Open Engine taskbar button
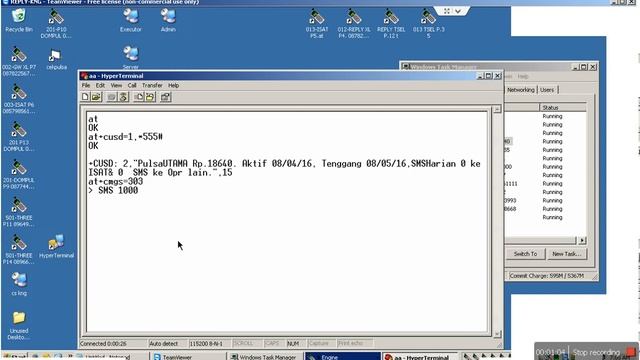This screenshot has height=360, width=640. [x=343, y=357]
